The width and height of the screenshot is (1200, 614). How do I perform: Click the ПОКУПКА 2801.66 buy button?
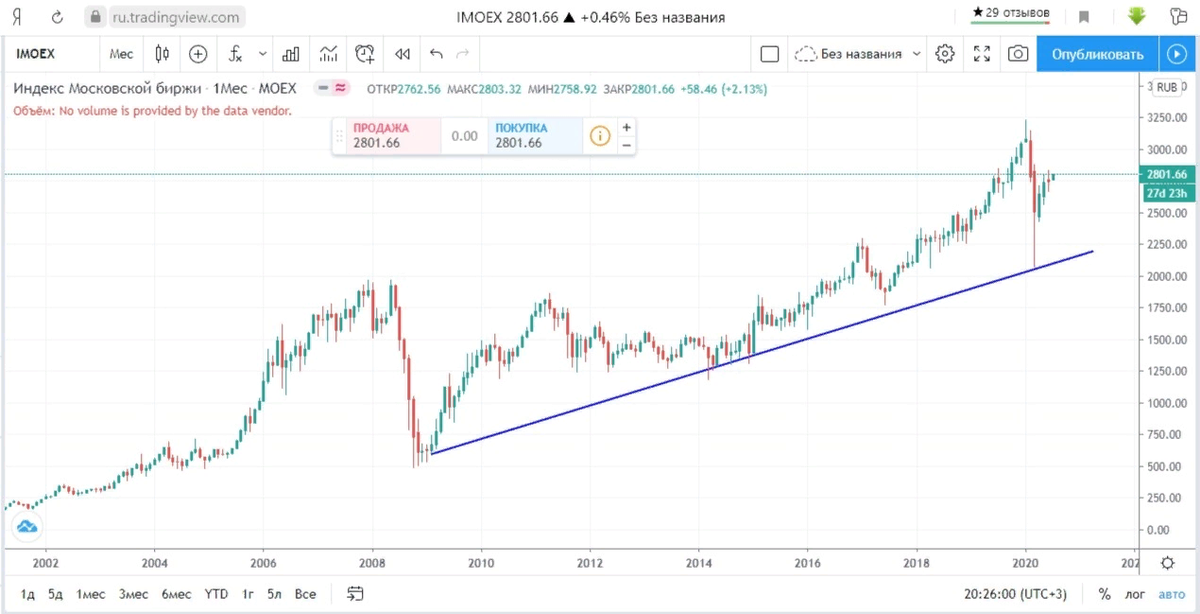(534, 135)
